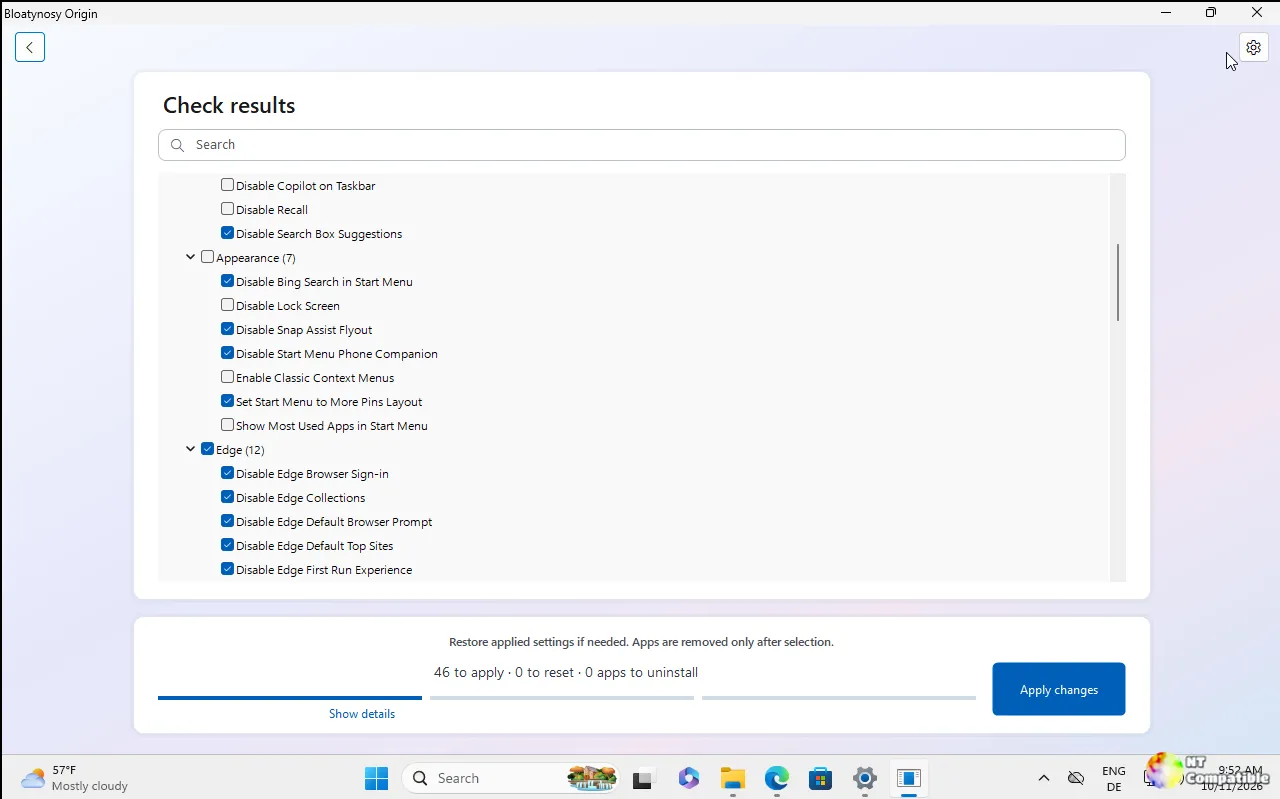Toggle the Edge (12) group checkbox
The height and width of the screenshot is (799, 1280).
pyautogui.click(x=207, y=449)
